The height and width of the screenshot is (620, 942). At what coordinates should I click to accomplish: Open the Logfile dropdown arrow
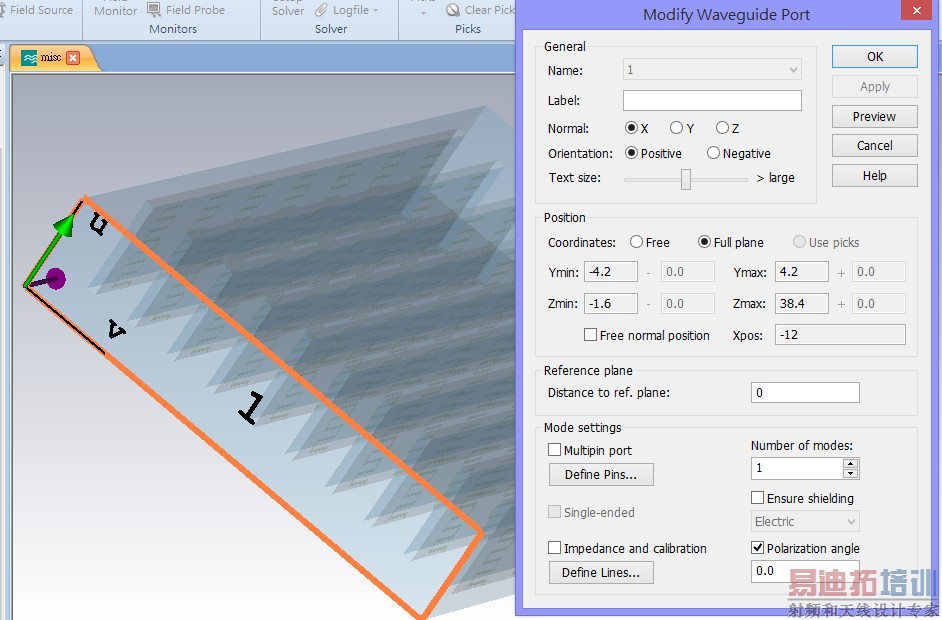click(x=375, y=10)
